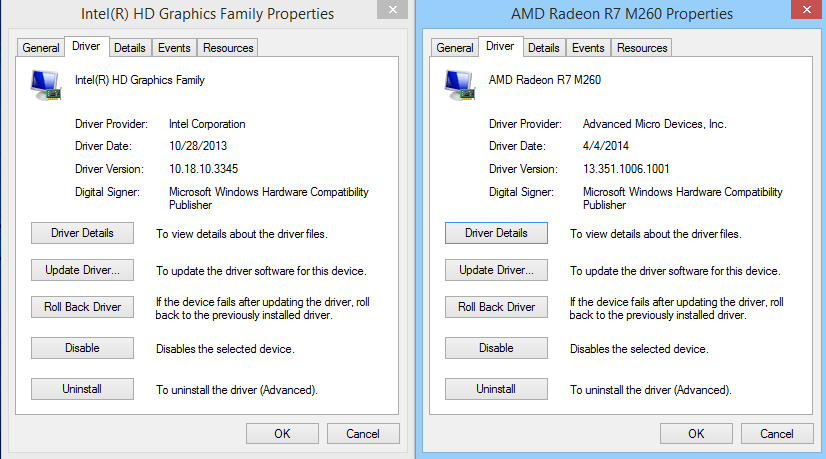Disable the AMD Radeon R7 M260 device

496,348
